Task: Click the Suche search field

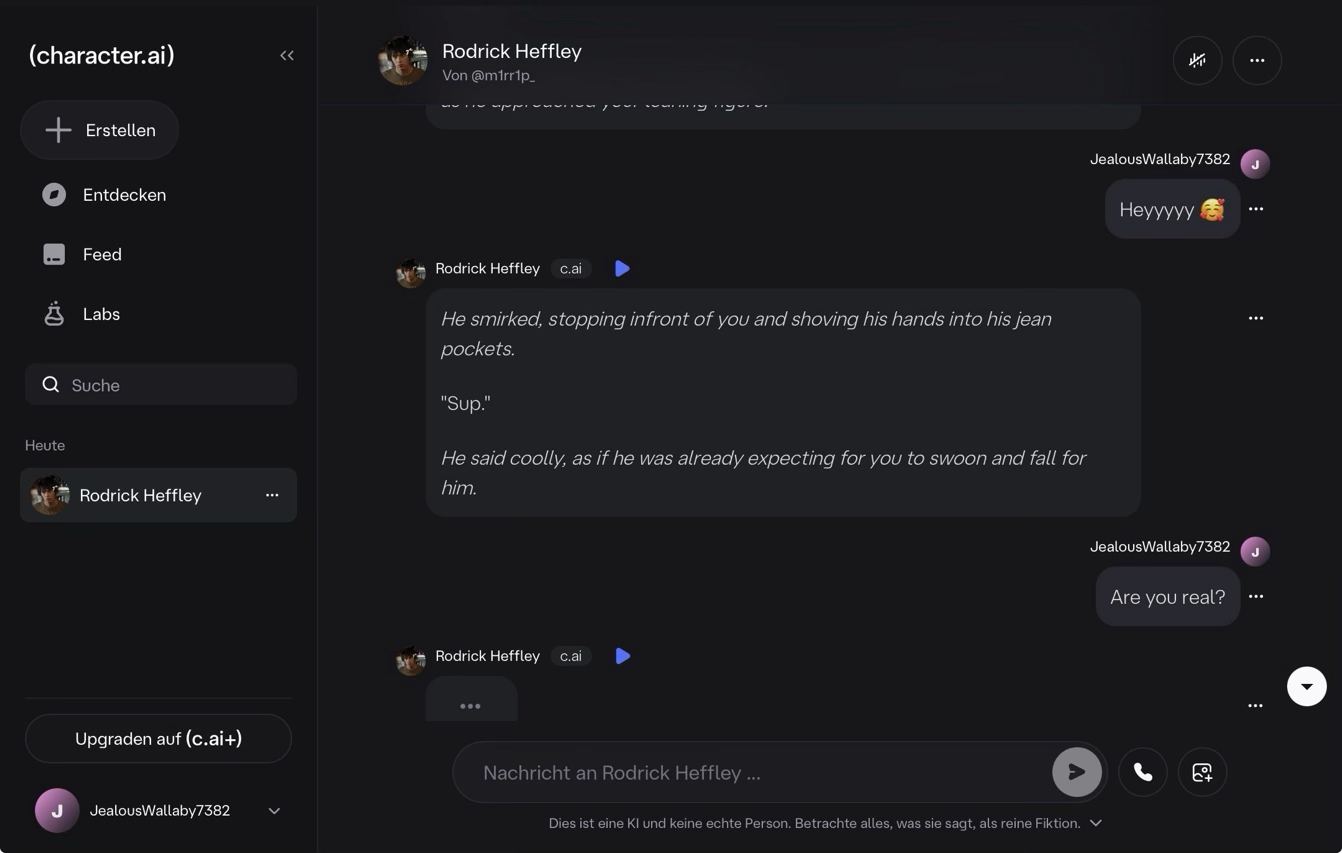Action: pyautogui.click(x=161, y=385)
